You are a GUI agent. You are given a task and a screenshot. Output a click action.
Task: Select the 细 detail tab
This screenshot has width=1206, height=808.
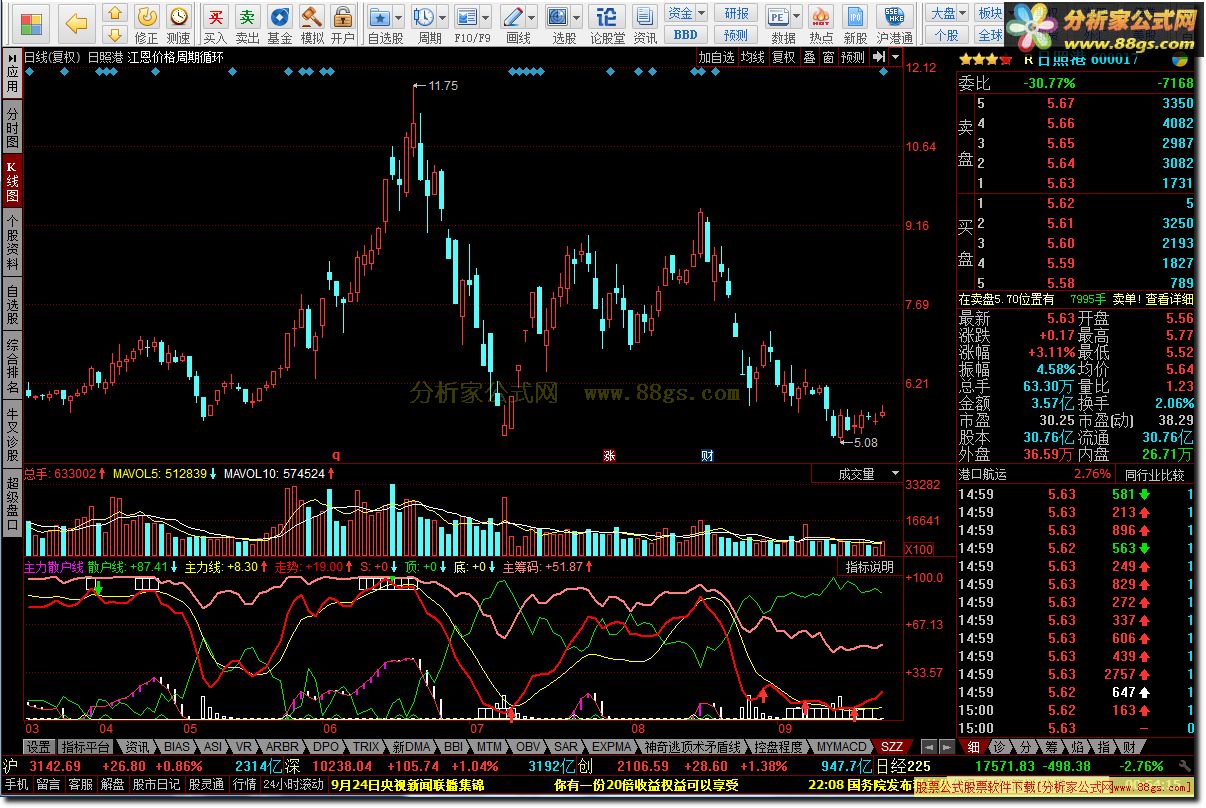click(x=973, y=747)
